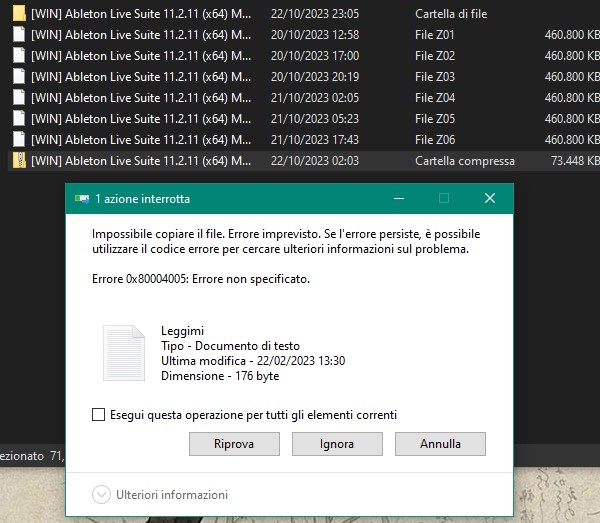Click the Ableton file name in the Z05 row
Viewport: 600px width, 523px height.
(141, 119)
